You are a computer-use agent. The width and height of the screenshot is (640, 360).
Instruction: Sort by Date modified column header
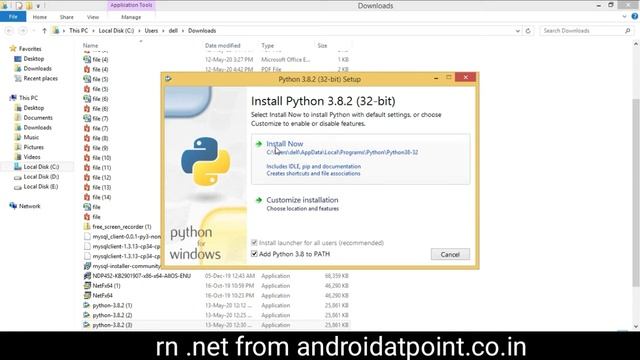click(222, 46)
